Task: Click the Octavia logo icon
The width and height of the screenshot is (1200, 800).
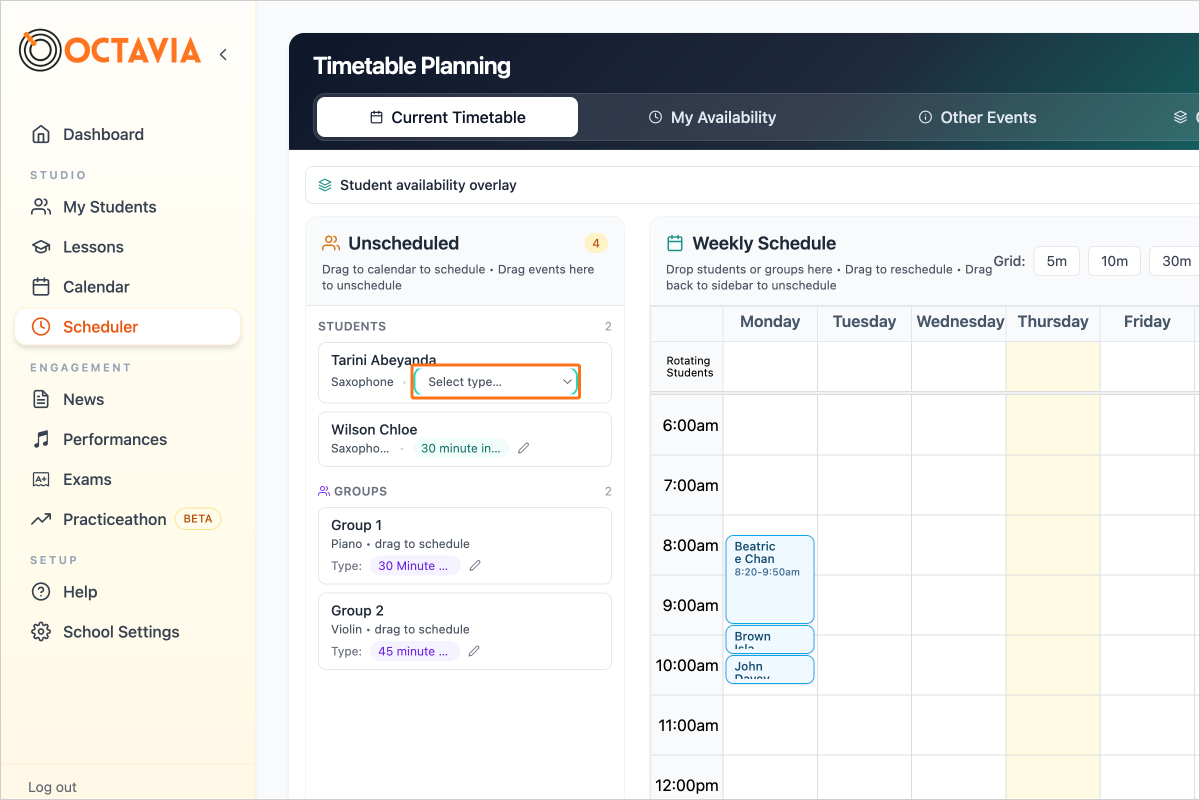Action: pyautogui.click(x=40, y=51)
